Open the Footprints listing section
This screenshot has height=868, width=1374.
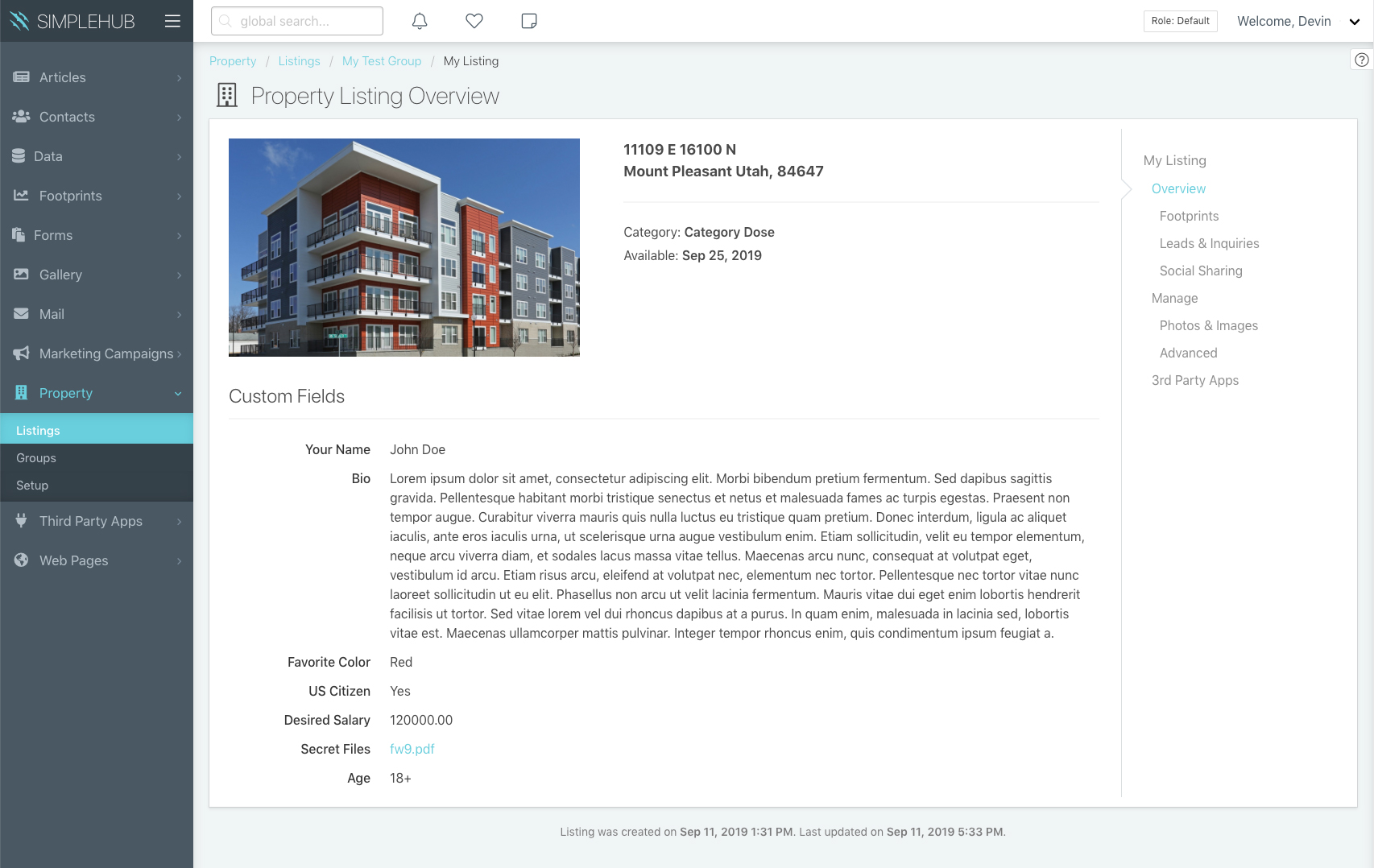pos(1189,216)
